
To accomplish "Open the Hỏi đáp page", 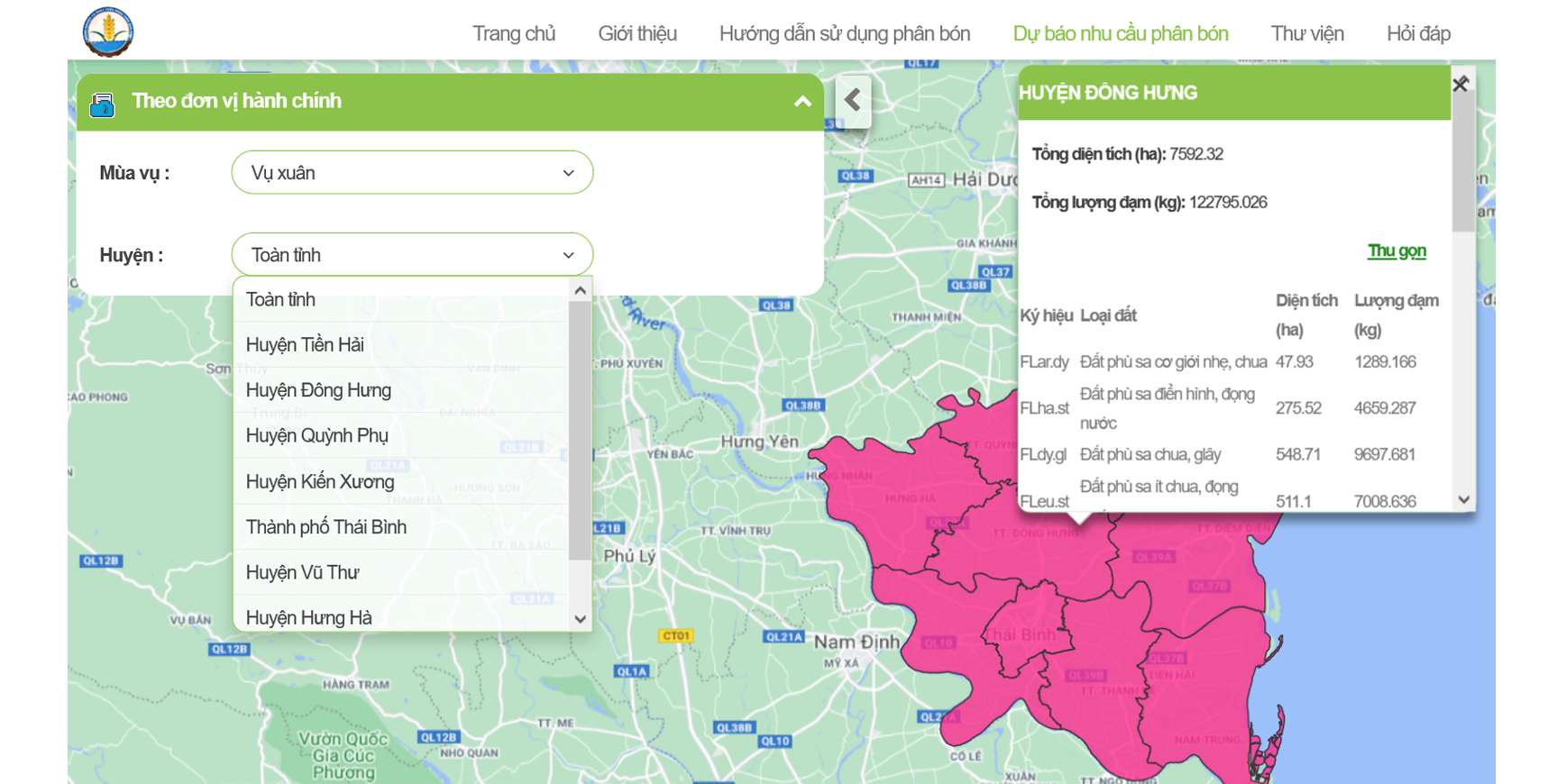I will pos(1417,34).
